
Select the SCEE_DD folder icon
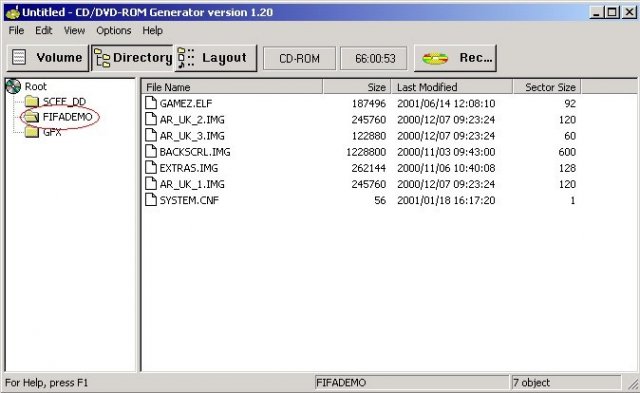click(32, 101)
